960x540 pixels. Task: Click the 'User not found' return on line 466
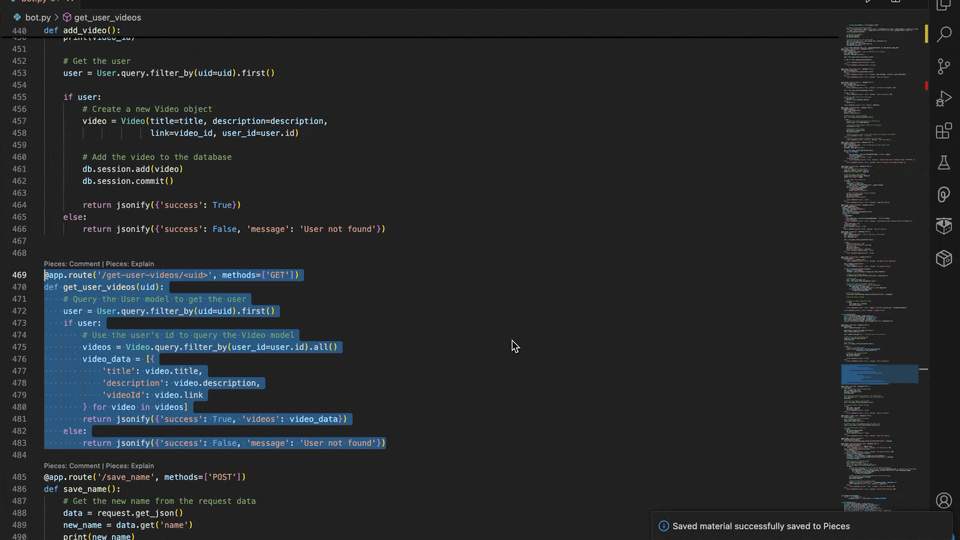[x=234, y=229]
